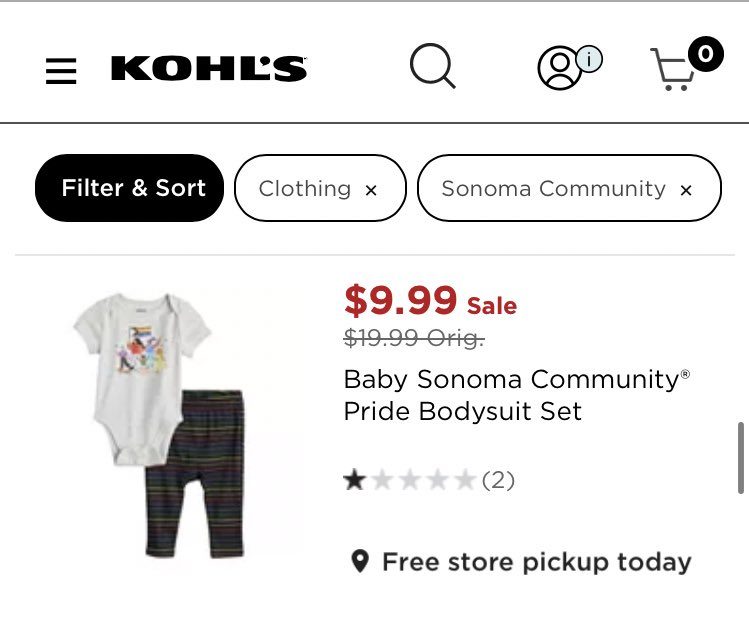The image size is (749, 636).
Task: Click the $9.99 sale price
Action: pyautogui.click(x=401, y=300)
